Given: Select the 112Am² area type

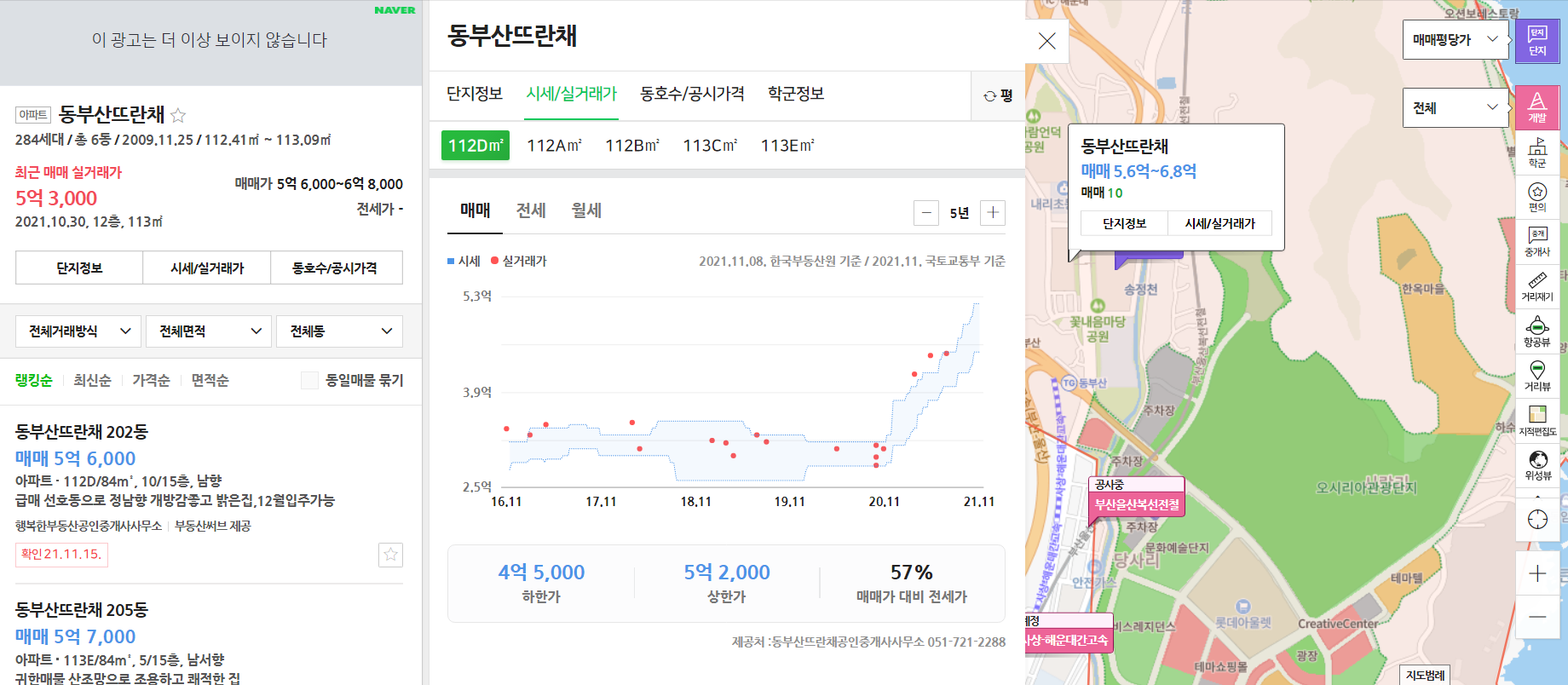Looking at the screenshot, I should click(x=554, y=146).
